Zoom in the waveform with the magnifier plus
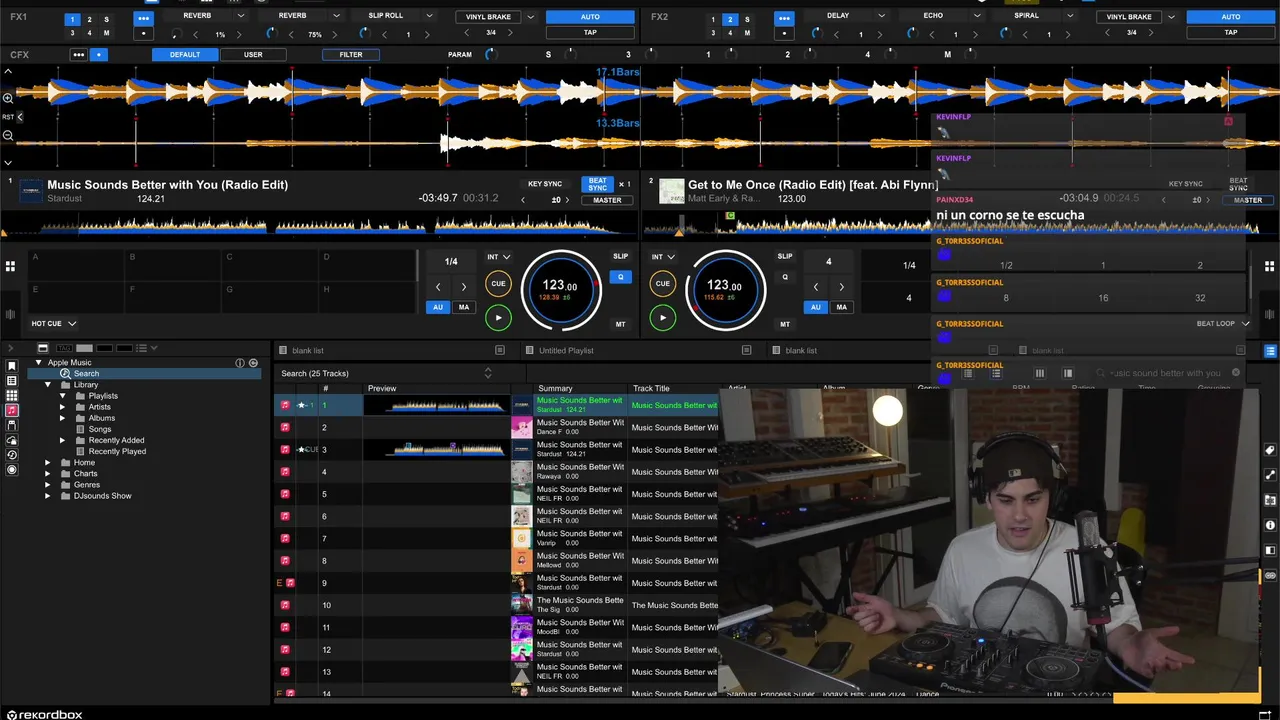 8,97
